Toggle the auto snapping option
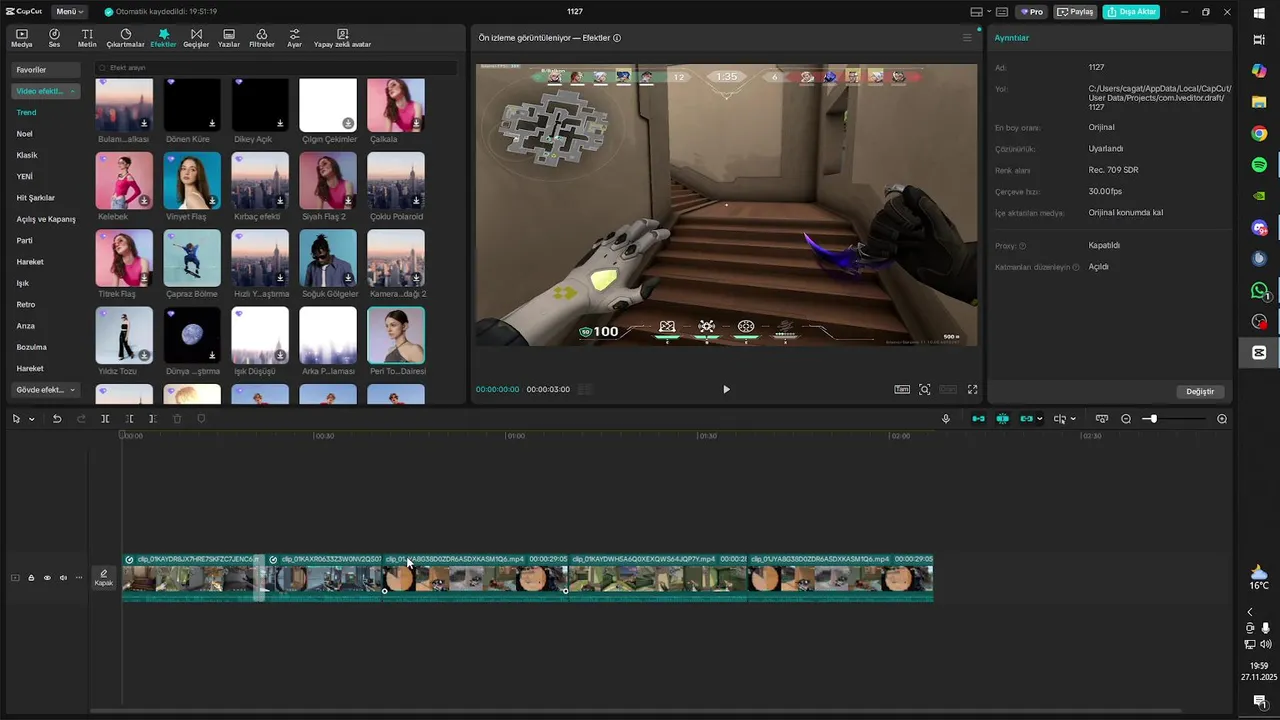1280x720 pixels. click(x=1002, y=419)
